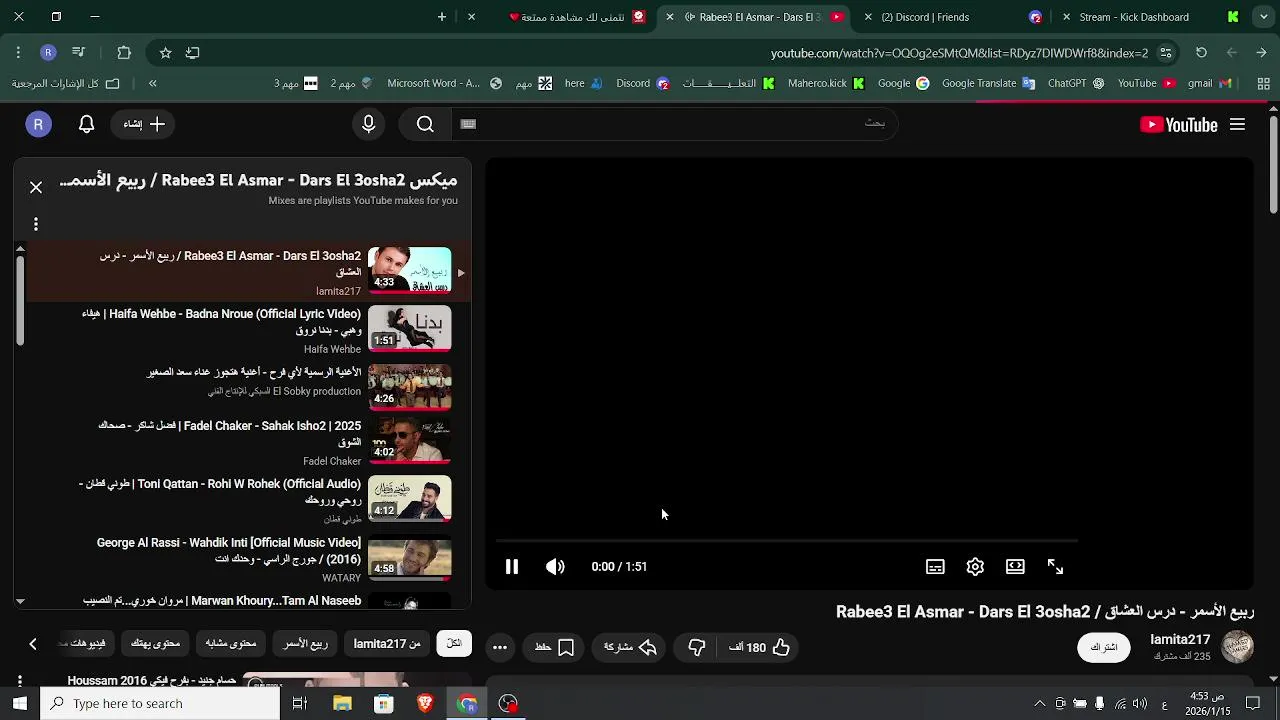Subscribe to lamita217 with اشتراك button
The height and width of the screenshot is (720, 1280).
1104,647
